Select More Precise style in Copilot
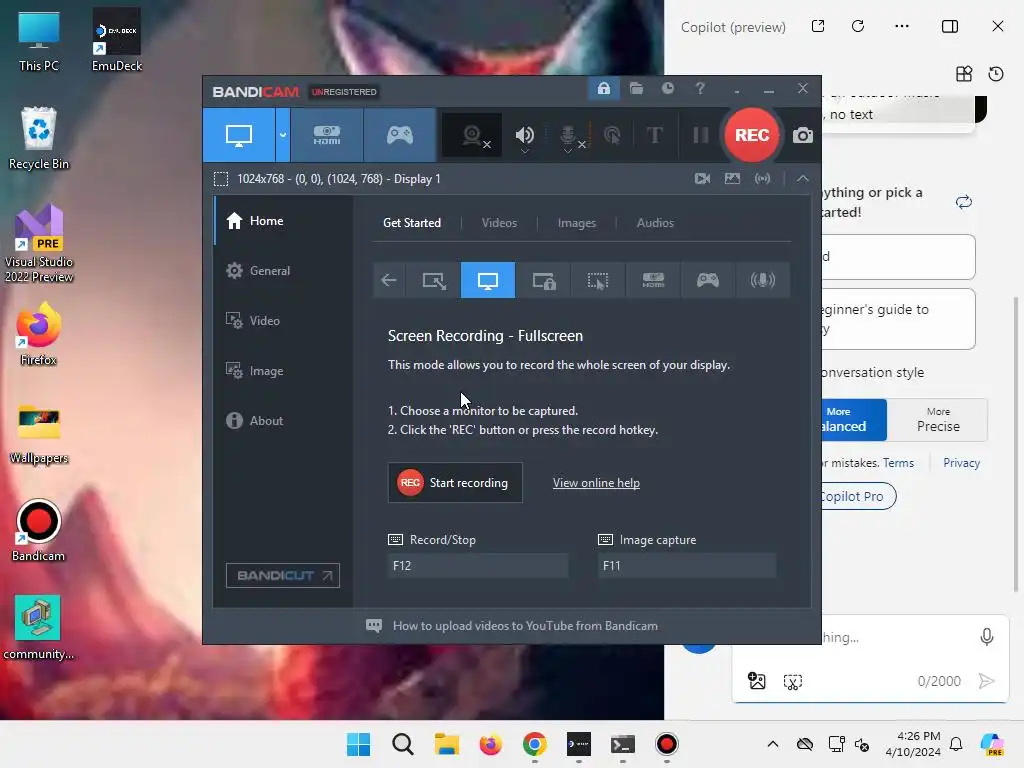1024x768 pixels. [x=938, y=420]
